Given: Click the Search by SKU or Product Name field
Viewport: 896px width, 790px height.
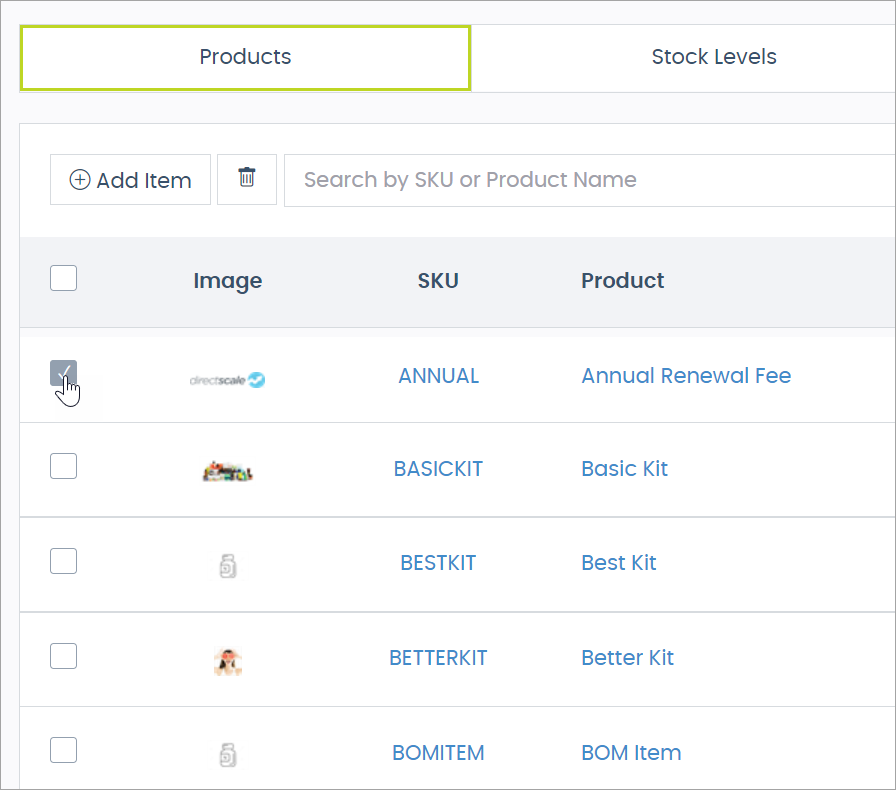Looking at the screenshot, I should pos(590,180).
